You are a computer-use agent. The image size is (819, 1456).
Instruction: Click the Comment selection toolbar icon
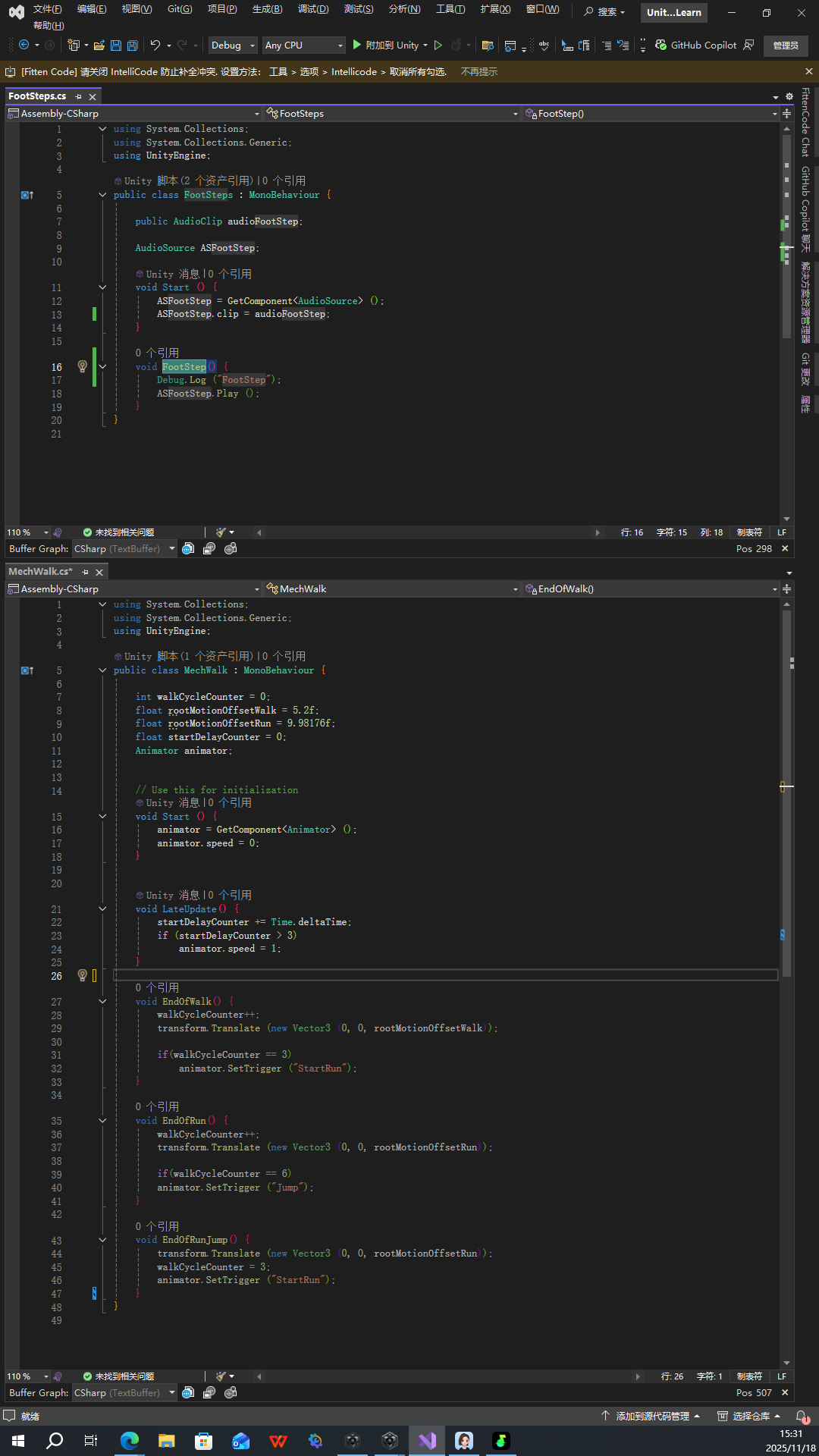[x=607, y=45]
